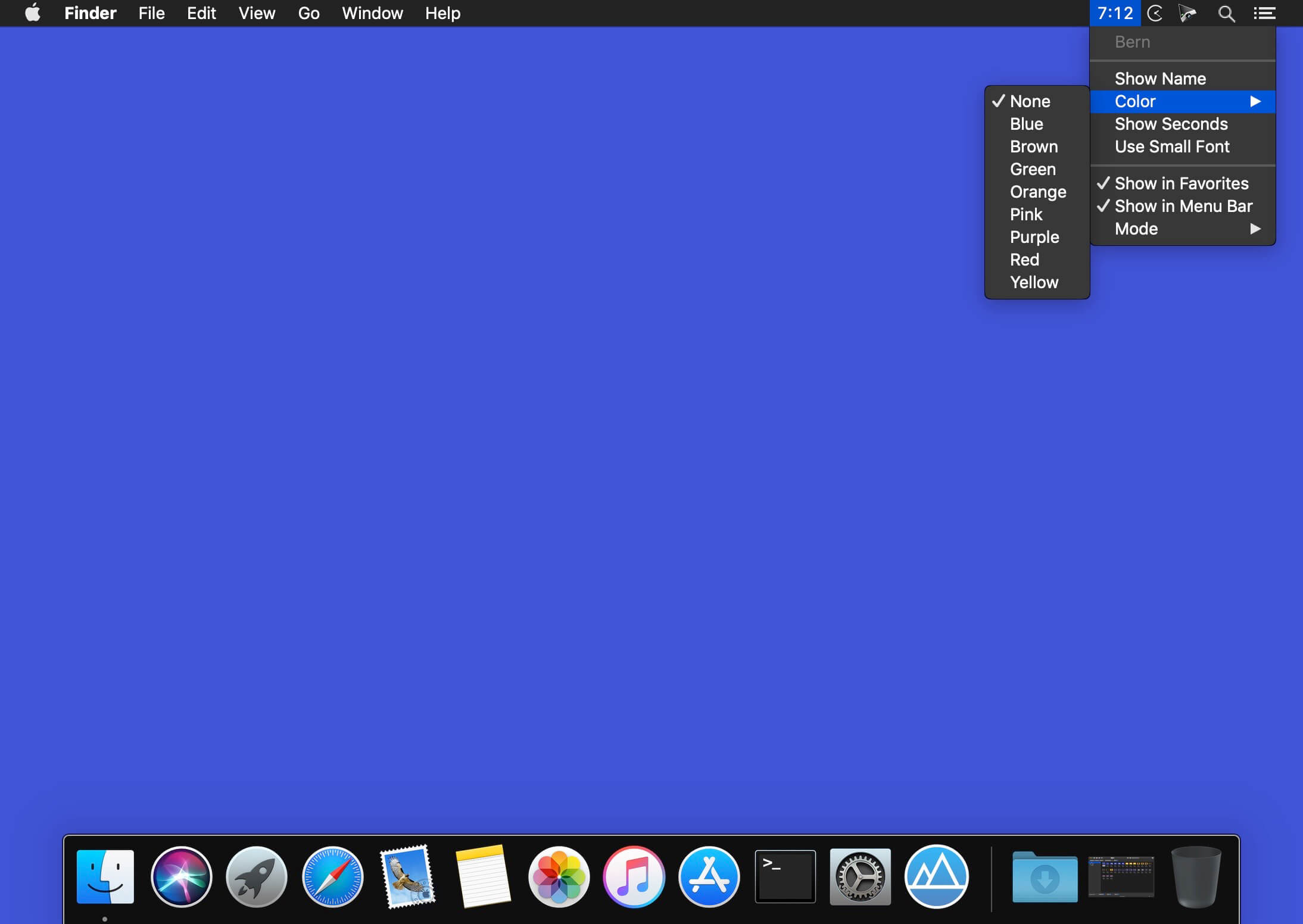Open iTunes music icon in Dock

pyautogui.click(x=634, y=877)
